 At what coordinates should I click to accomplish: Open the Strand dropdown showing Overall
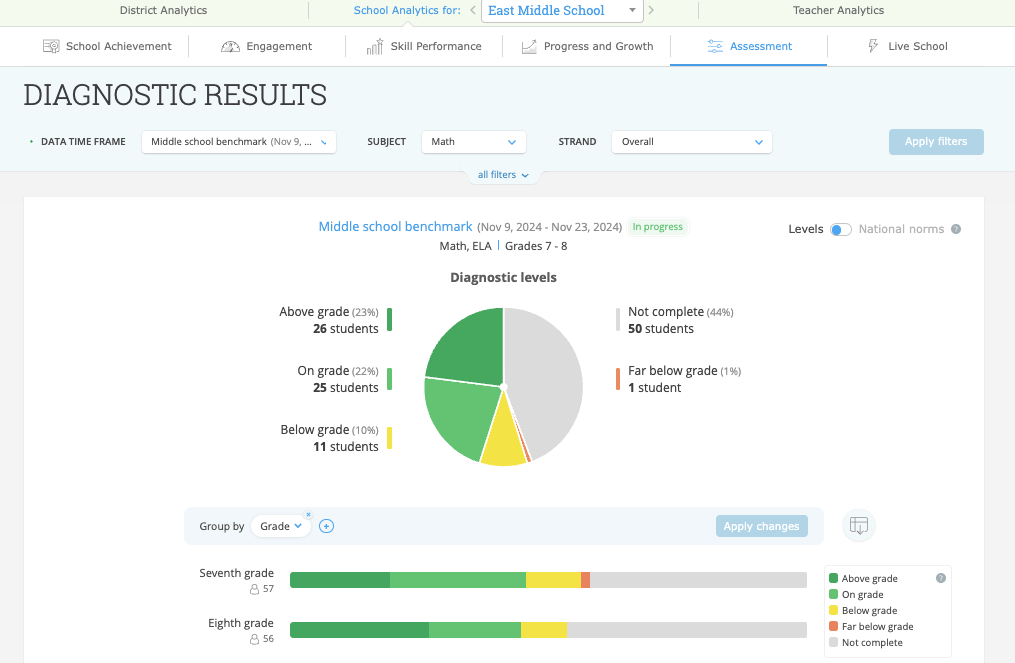(x=691, y=141)
